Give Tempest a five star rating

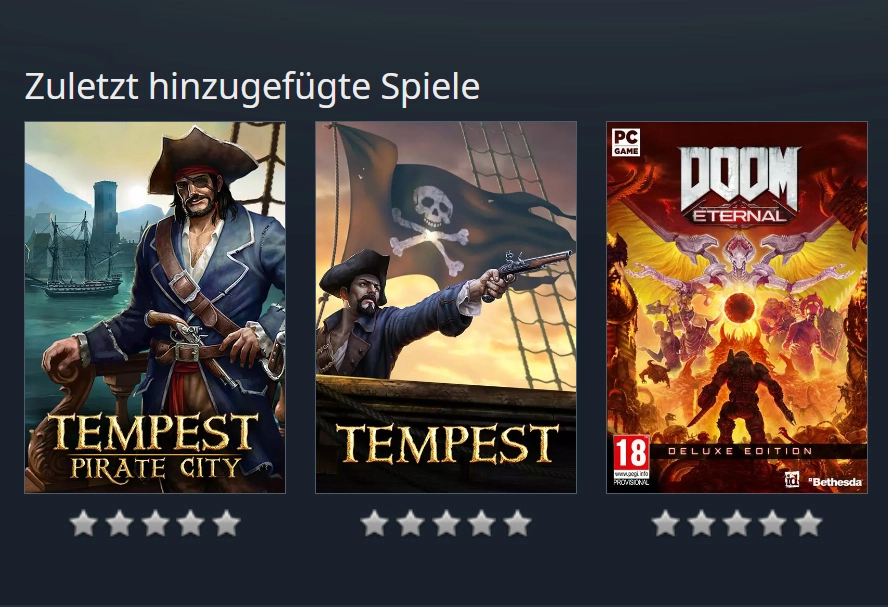[518, 523]
